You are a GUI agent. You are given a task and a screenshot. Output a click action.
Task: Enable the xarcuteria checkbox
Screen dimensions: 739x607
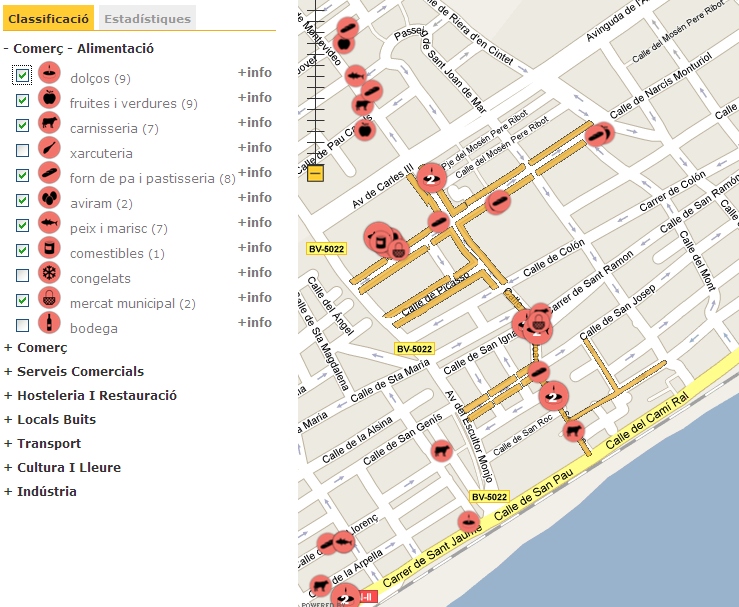[x=22, y=151]
